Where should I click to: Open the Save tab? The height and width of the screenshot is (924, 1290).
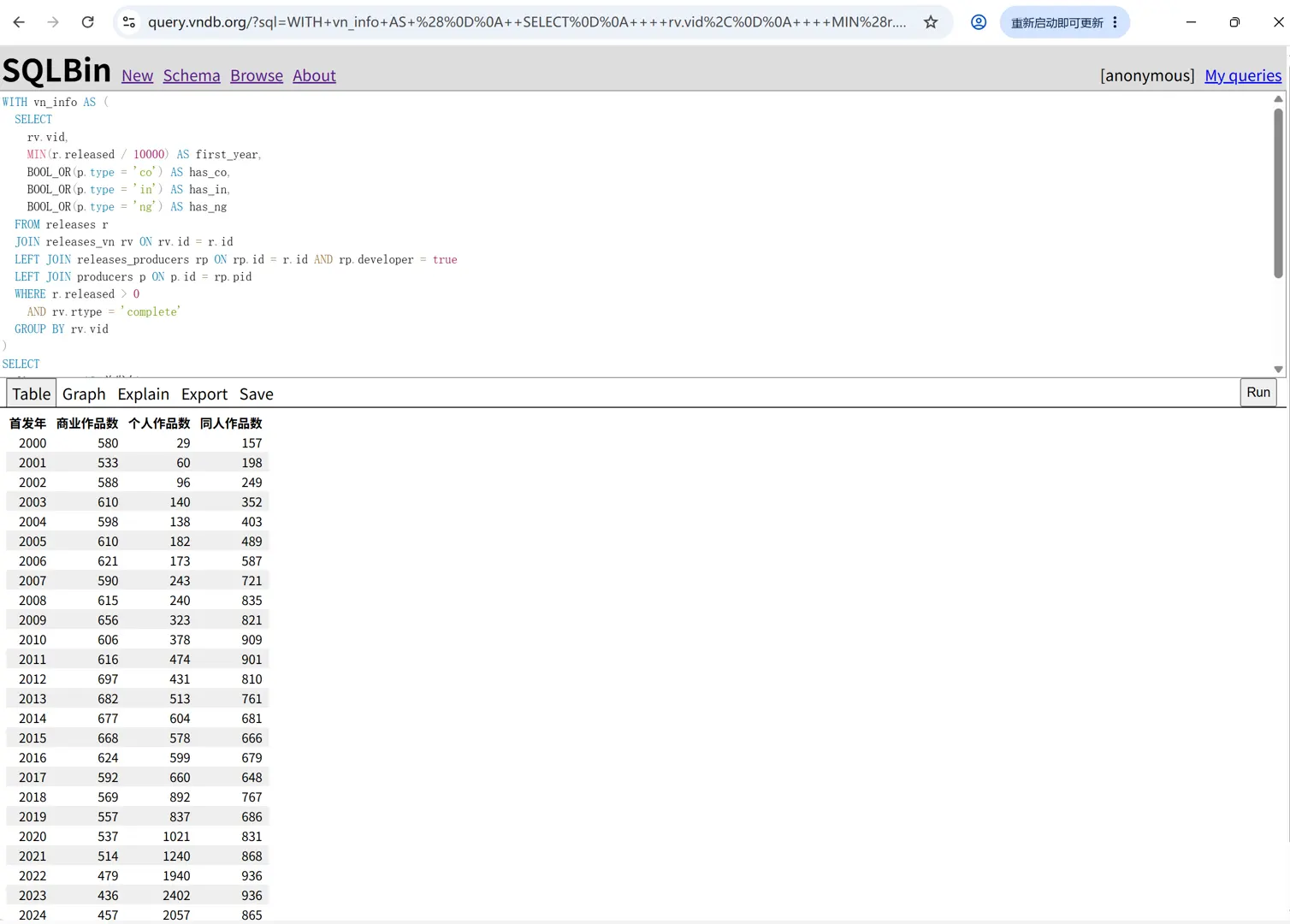(x=257, y=394)
